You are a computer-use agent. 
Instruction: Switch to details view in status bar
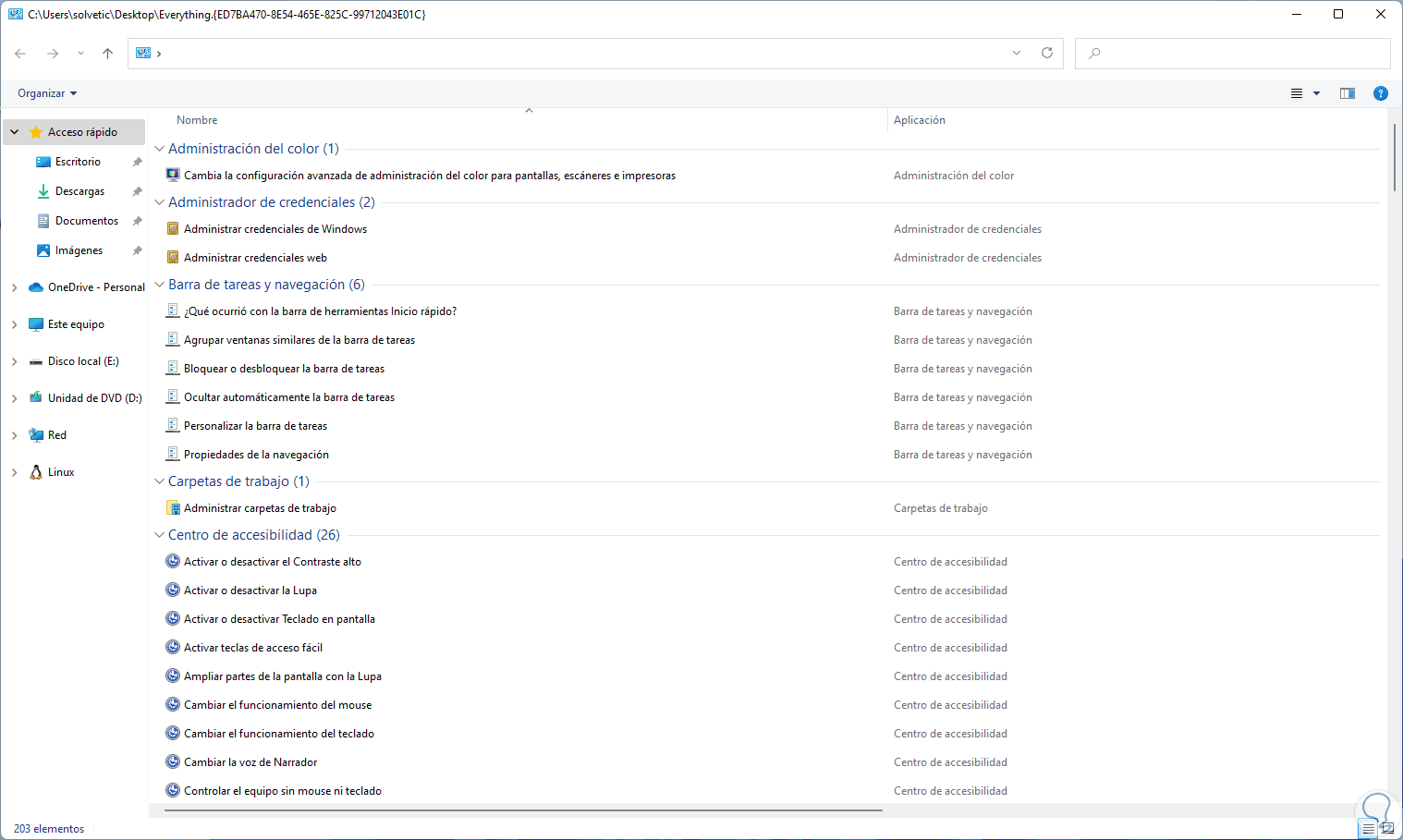tap(1369, 829)
